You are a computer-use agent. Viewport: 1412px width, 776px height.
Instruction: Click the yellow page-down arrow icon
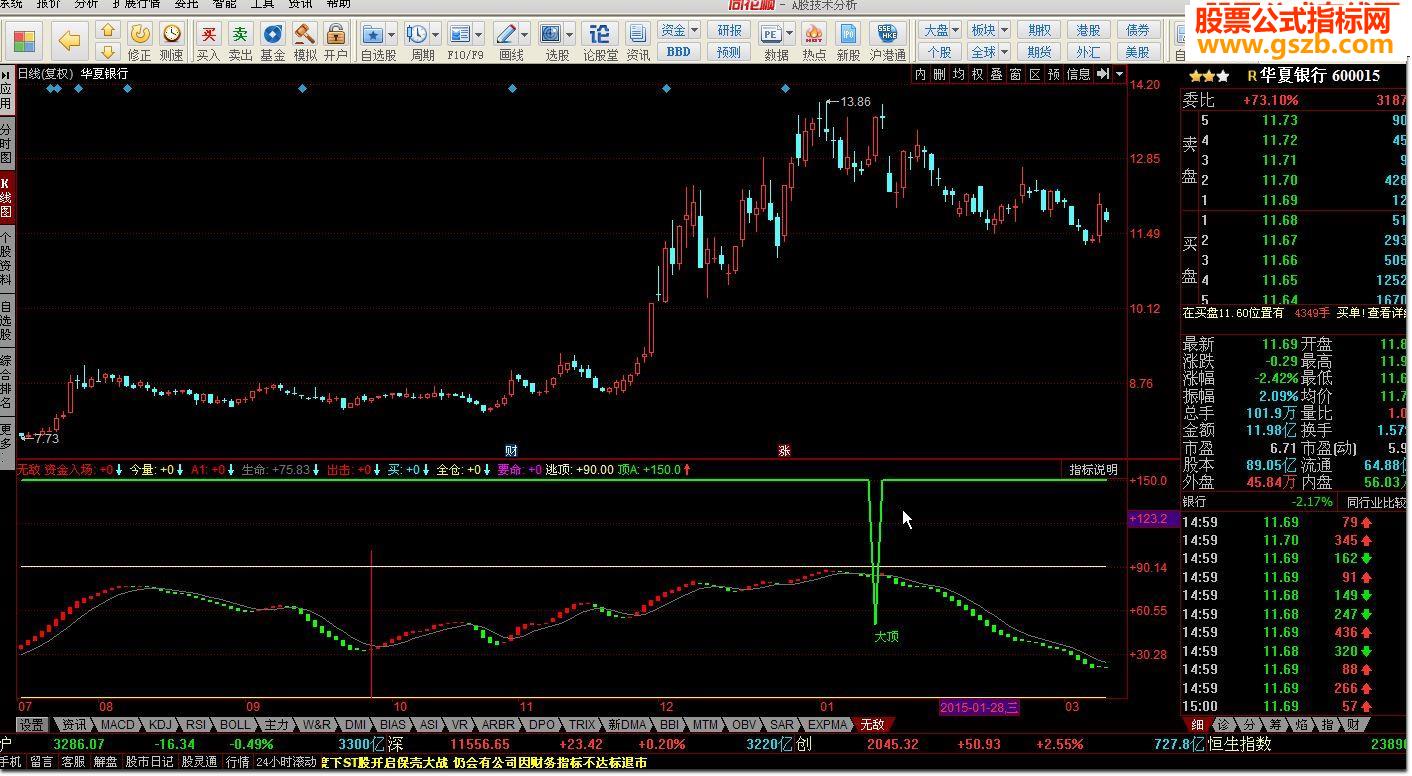pos(108,52)
